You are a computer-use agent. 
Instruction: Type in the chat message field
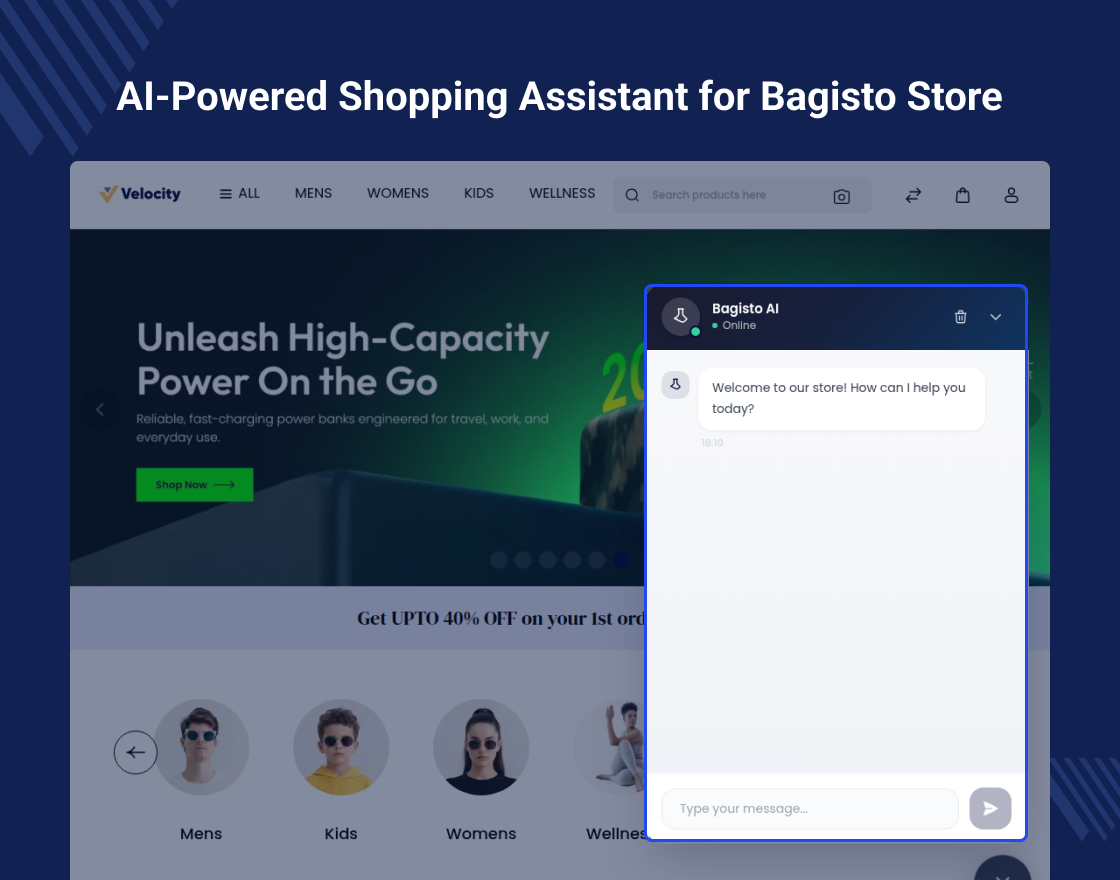click(809, 809)
